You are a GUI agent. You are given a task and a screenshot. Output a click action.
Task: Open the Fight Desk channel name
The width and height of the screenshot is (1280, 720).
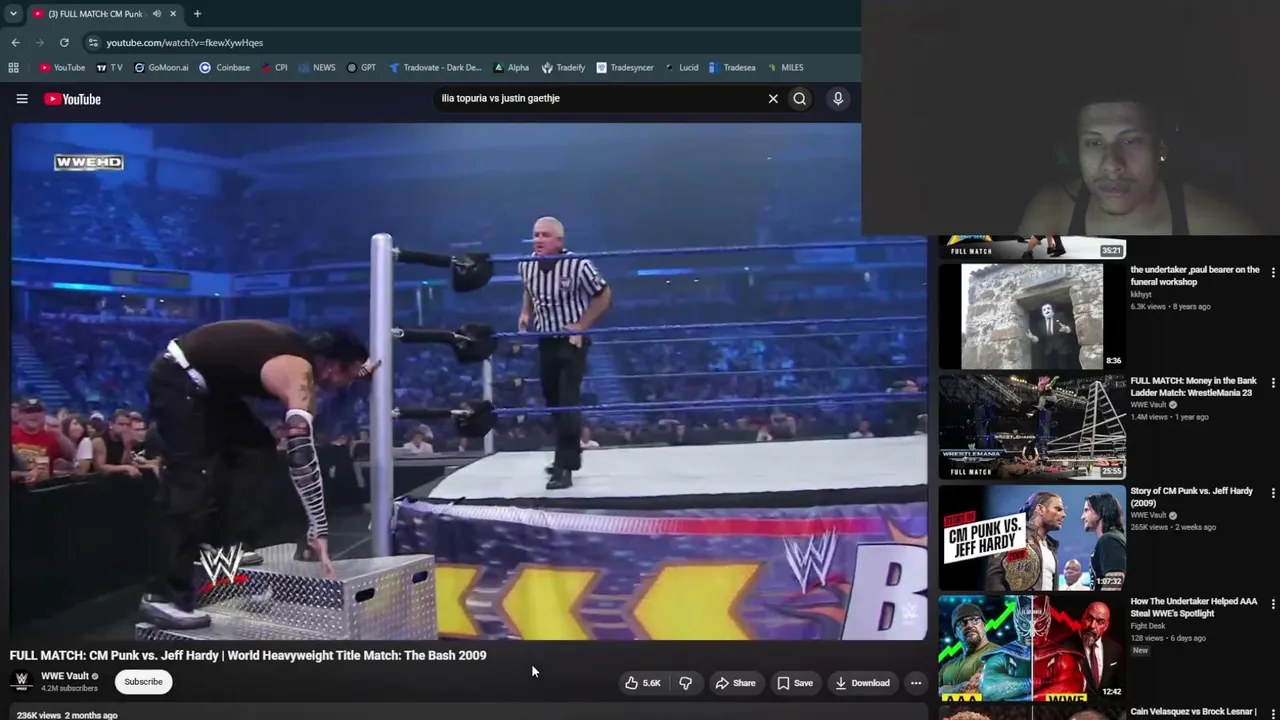[1148, 626]
